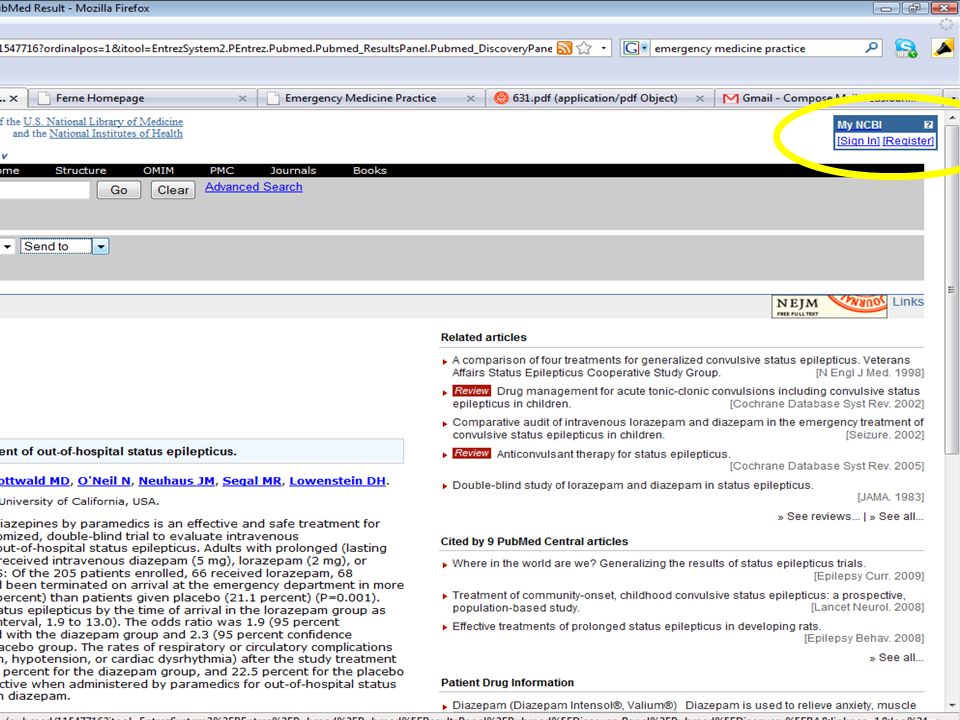
Task: Open Anticonvulsant therapy for status epilepticus article
Action: tap(613, 454)
